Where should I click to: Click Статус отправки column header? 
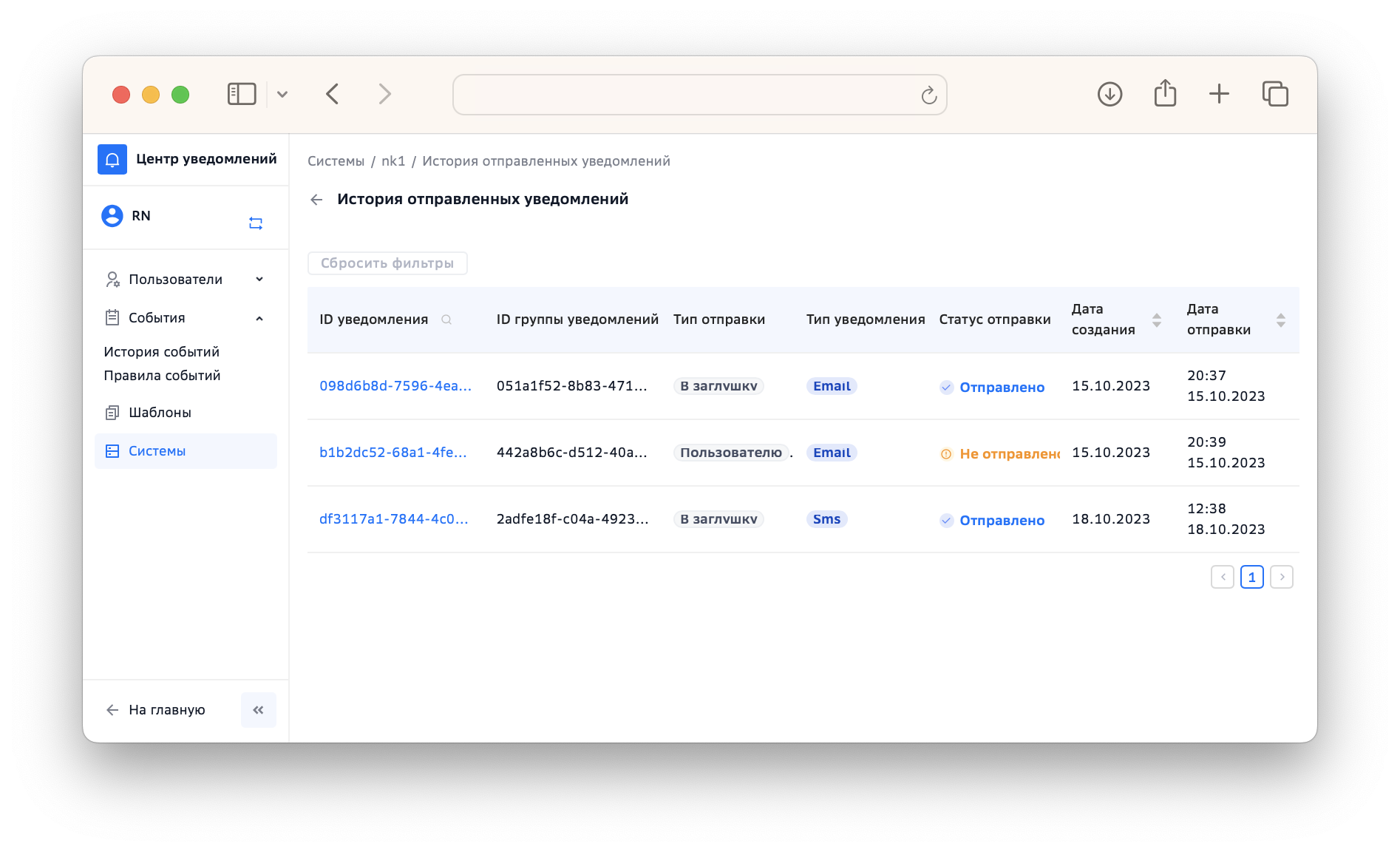[995, 319]
